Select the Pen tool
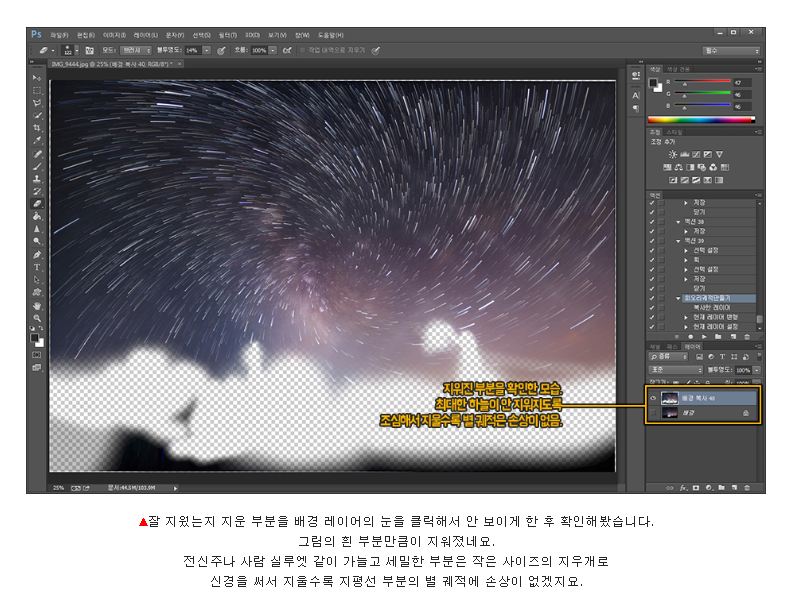The width and height of the screenshot is (792, 616). pos(37,254)
